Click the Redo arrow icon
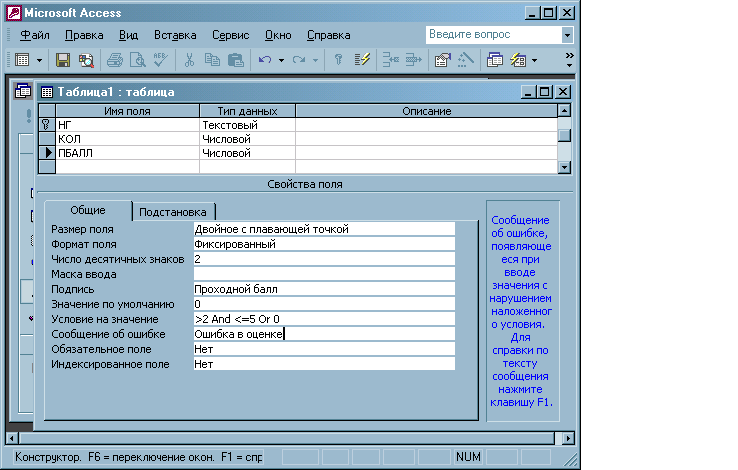Viewport: 738px width, 470px height. pyautogui.click(x=298, y=60)
